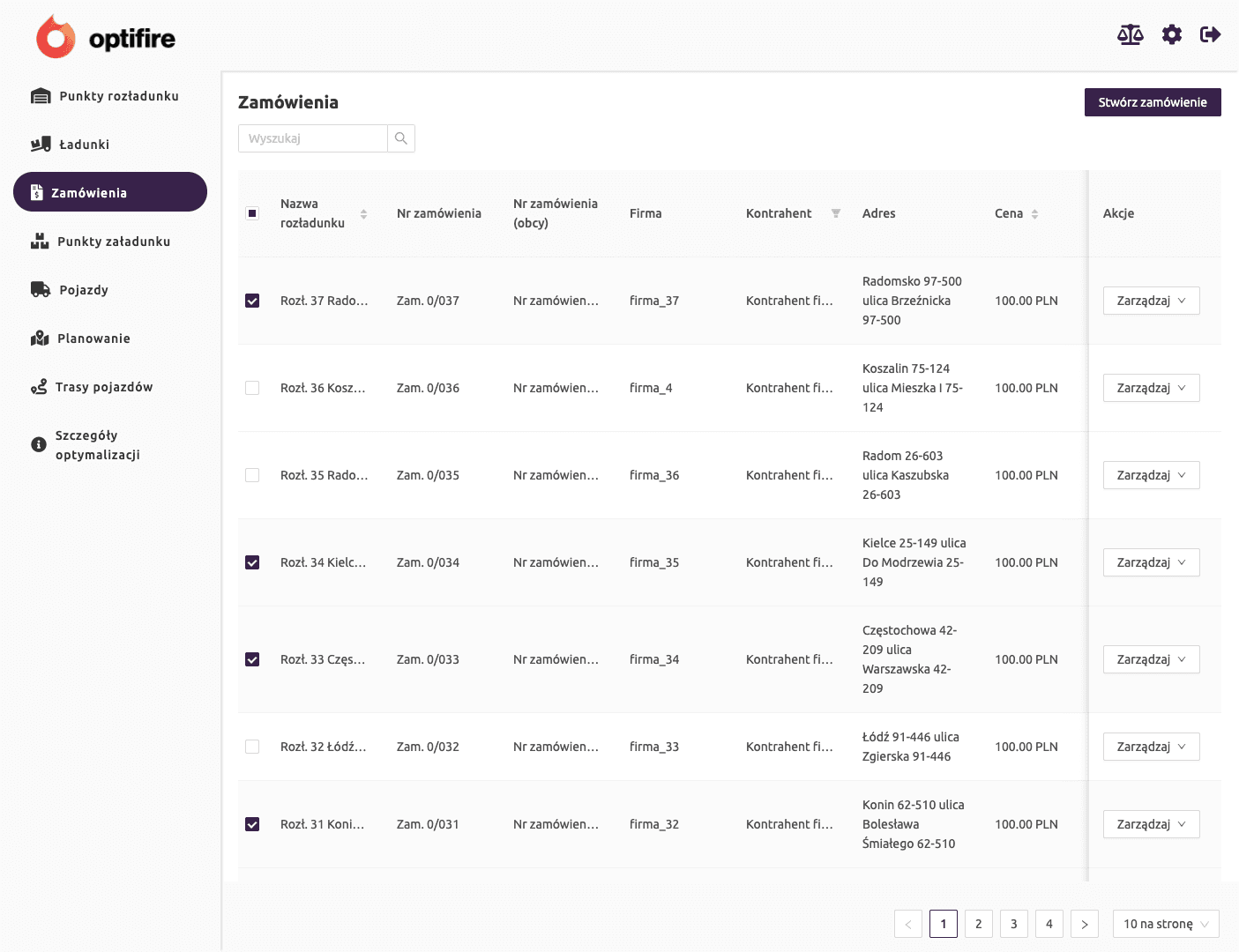1239x952 pixels.
Task: Sort by Nazwa rozładunku column arrows
Action: [363, 214]
